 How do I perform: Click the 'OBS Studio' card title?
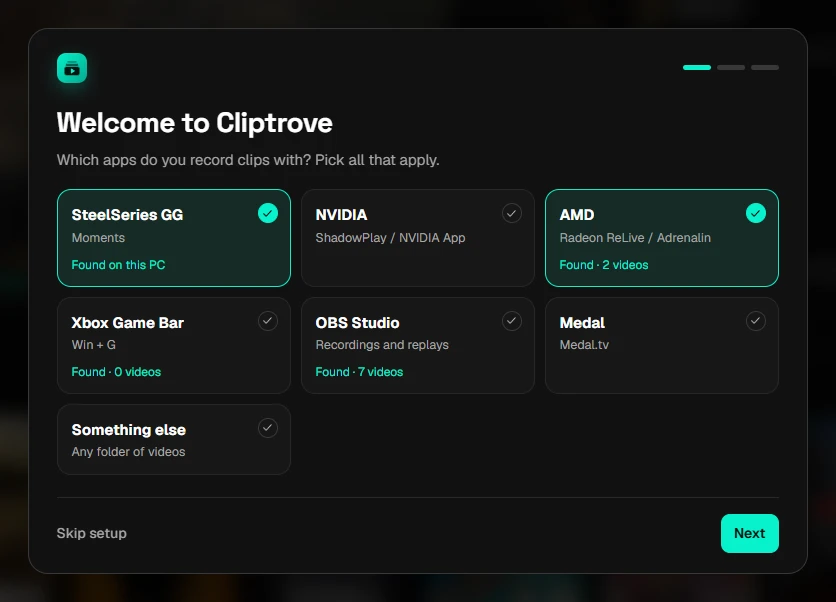coord(357,323)
